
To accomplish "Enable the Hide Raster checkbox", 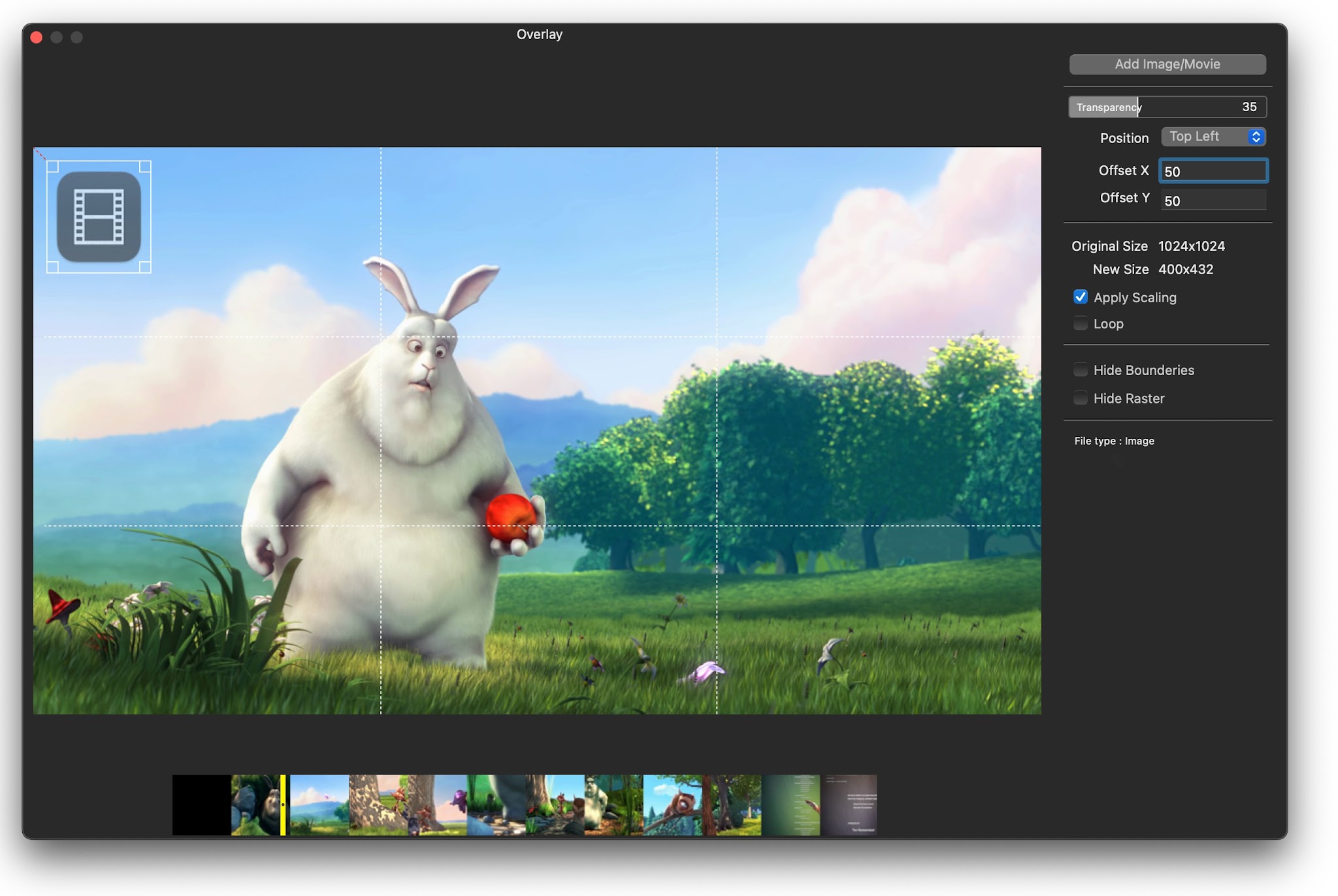I will pos(1081,398).
